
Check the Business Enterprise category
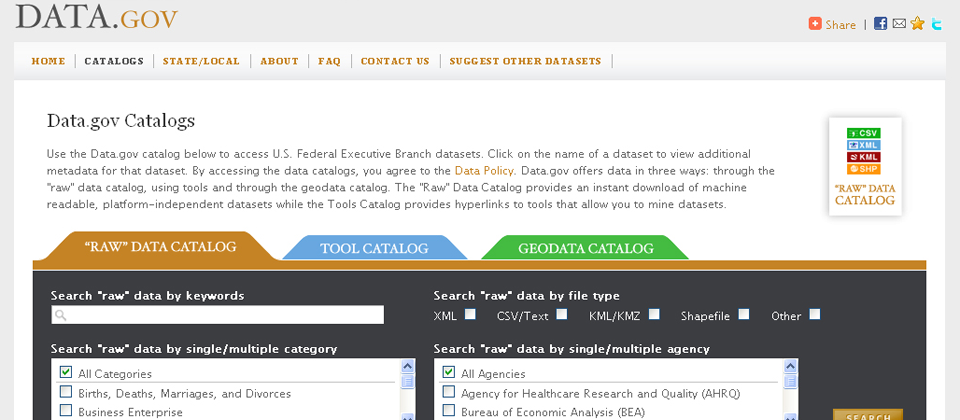66,410
